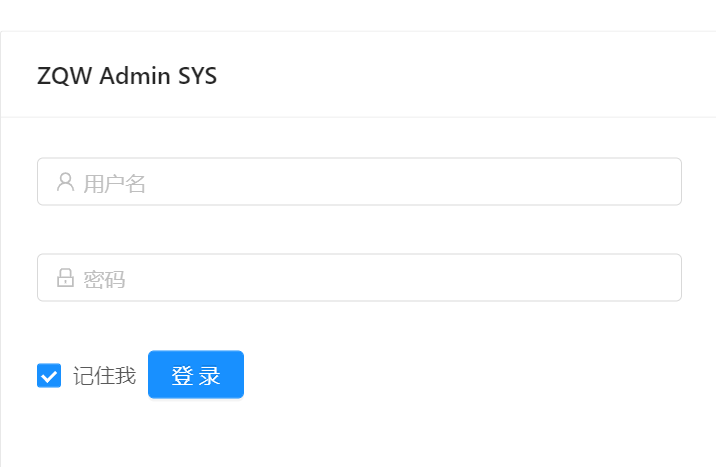
Task: Focus the 密码 input field
Action: click(359, 278)
